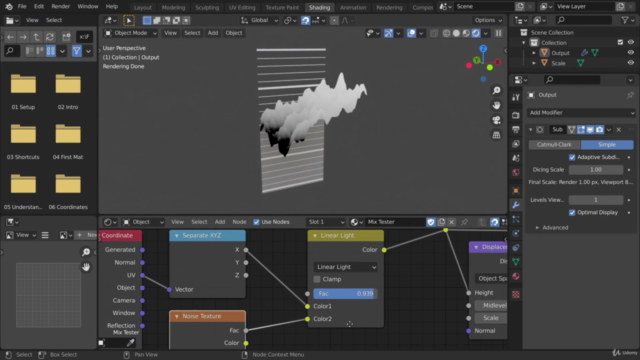
Task: Toggle visibility eye of Output object
Action: [x=631, y=53]
